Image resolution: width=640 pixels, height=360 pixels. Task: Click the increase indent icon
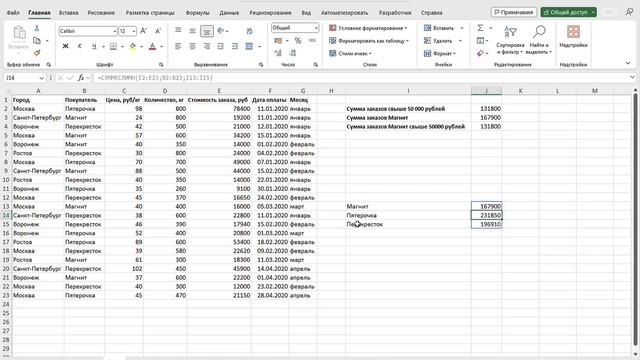[x=235, y=47]
